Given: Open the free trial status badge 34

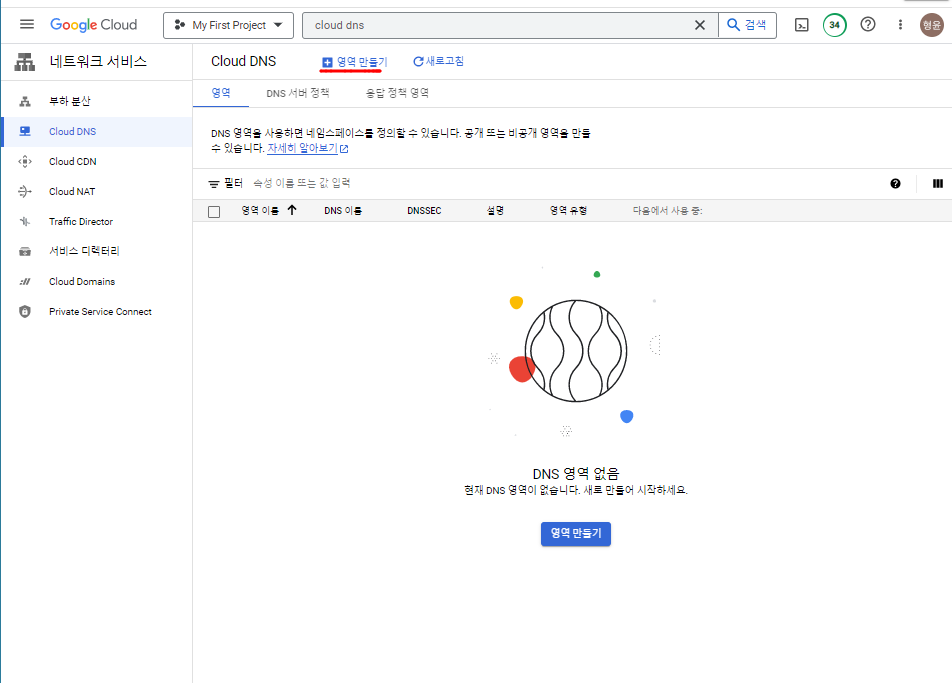Looking at the screenshot, I should coord(835,25).
